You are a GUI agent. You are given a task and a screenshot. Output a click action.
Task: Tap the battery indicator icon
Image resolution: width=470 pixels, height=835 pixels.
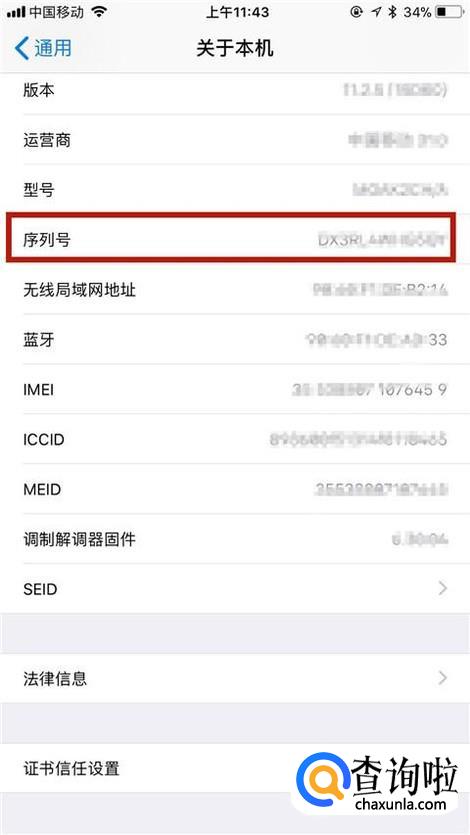[449, 12]
